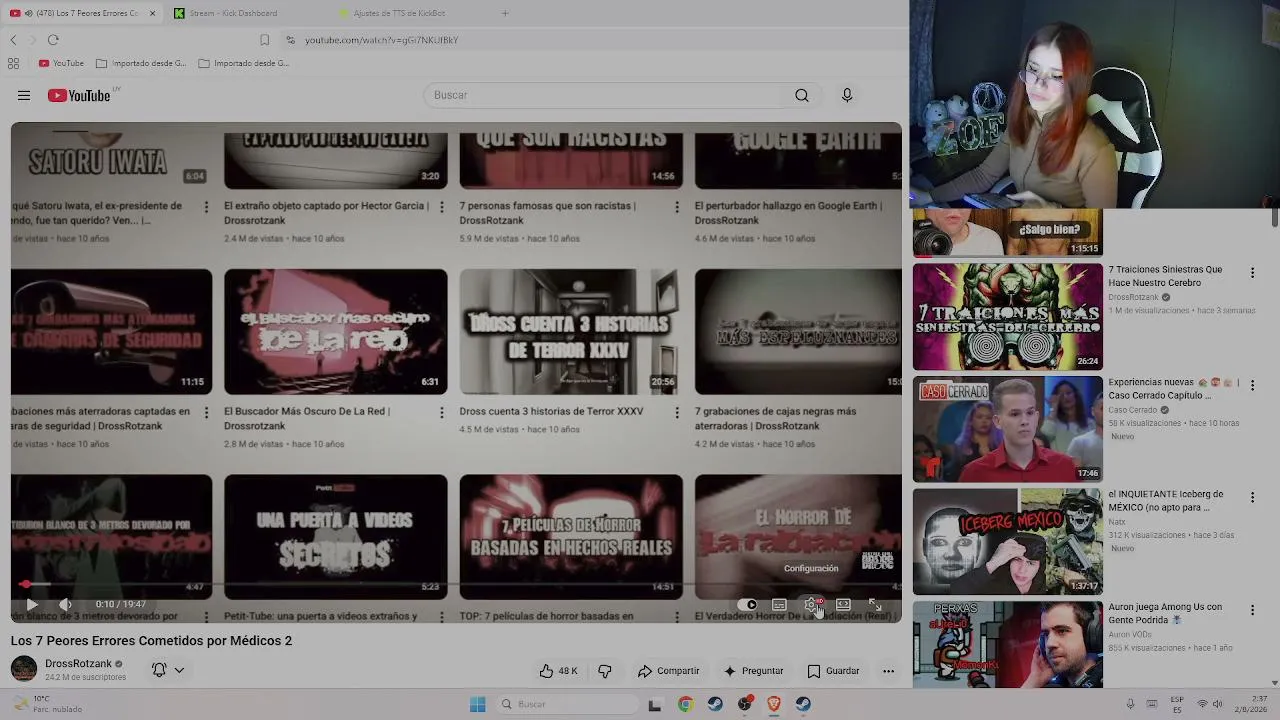Dislike the video
The width and height of the screenshot is (1280, 720).
pyautogui.click(x=605, y=671)
